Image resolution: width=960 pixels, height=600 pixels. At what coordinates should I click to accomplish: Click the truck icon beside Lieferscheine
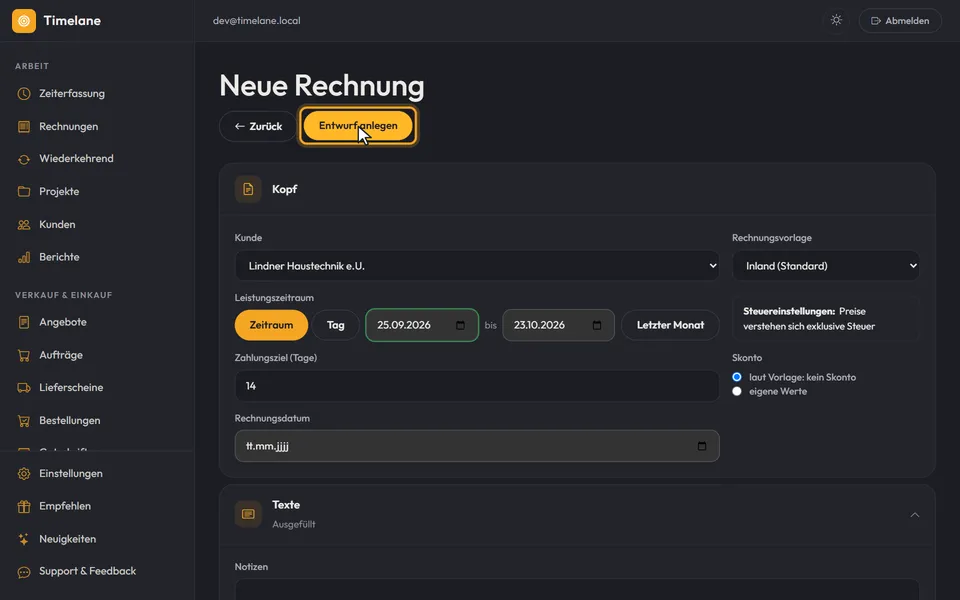24,388
